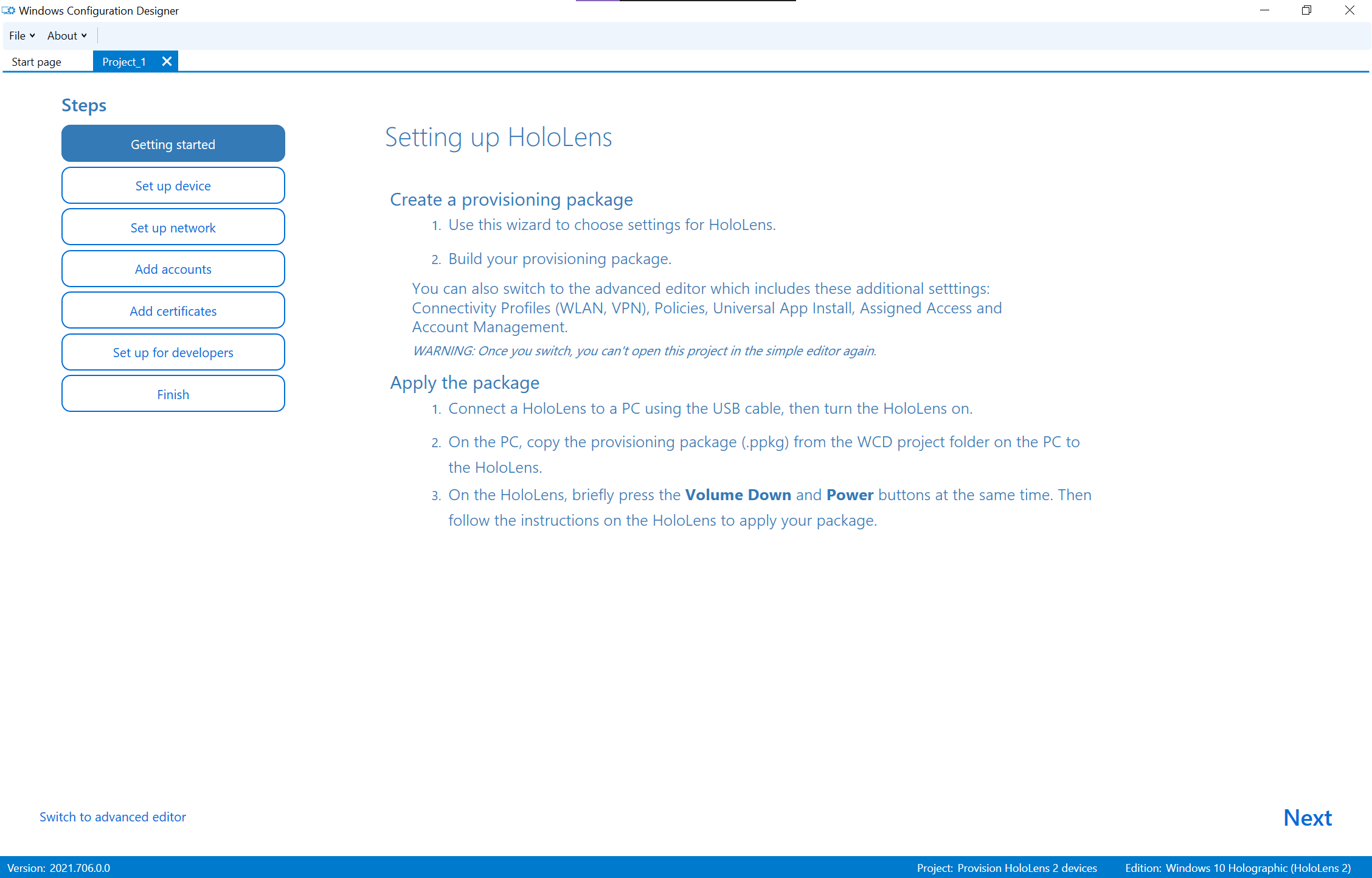Click the Finish step icon
Viewport: 1372px width, 878px height.
point(173,394)
